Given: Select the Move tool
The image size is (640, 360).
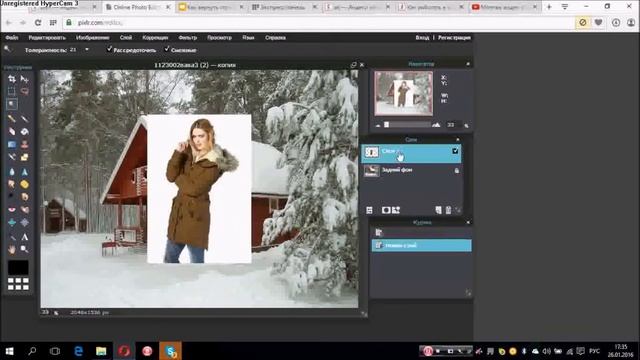Looking at the screenshot, I should (24, 79).
